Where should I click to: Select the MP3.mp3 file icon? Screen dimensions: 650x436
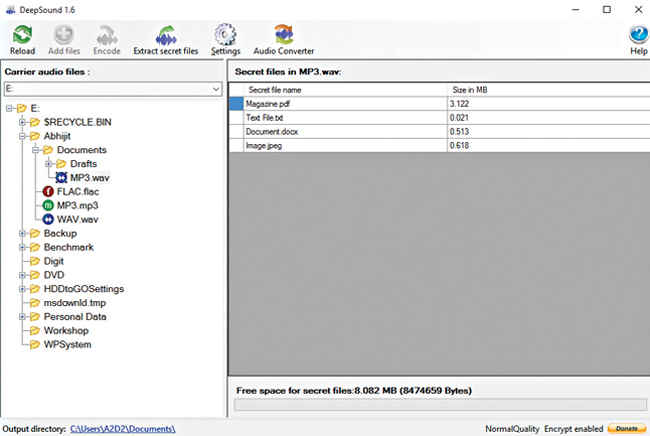tap(48, 206)
